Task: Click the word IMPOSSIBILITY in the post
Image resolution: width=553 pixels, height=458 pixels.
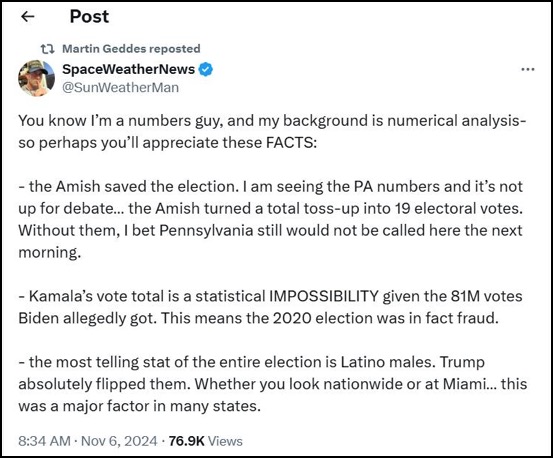Action: click(324, 296)
